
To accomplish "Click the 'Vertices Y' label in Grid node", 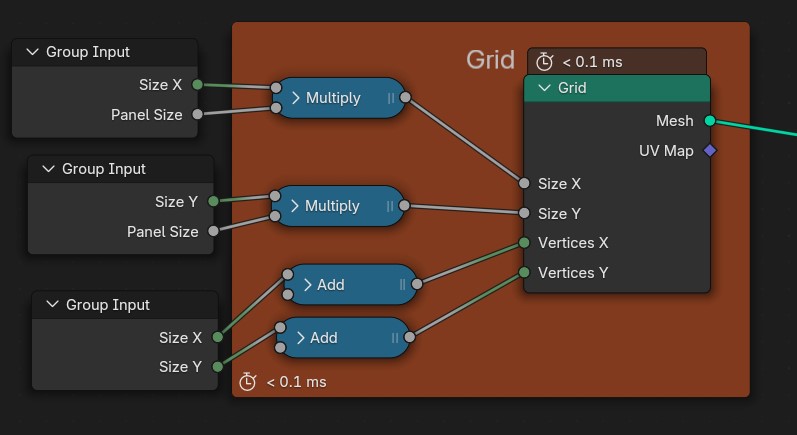I will tap(573, 273).
